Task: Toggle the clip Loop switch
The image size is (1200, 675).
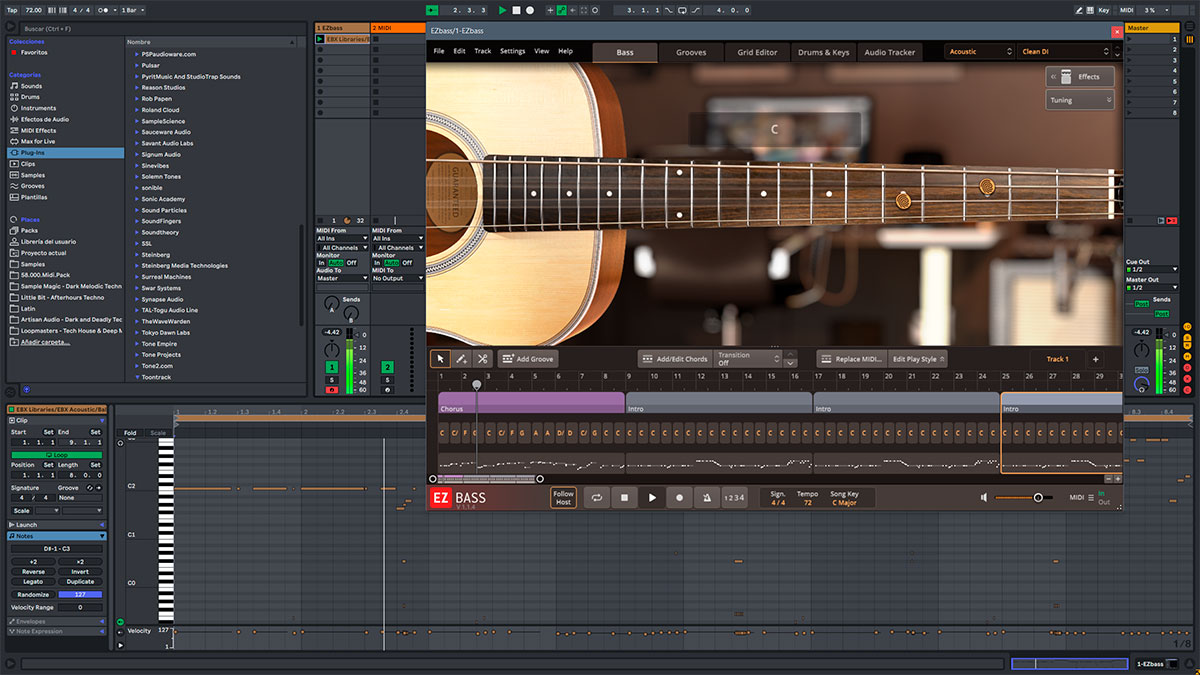Action: 57,455
